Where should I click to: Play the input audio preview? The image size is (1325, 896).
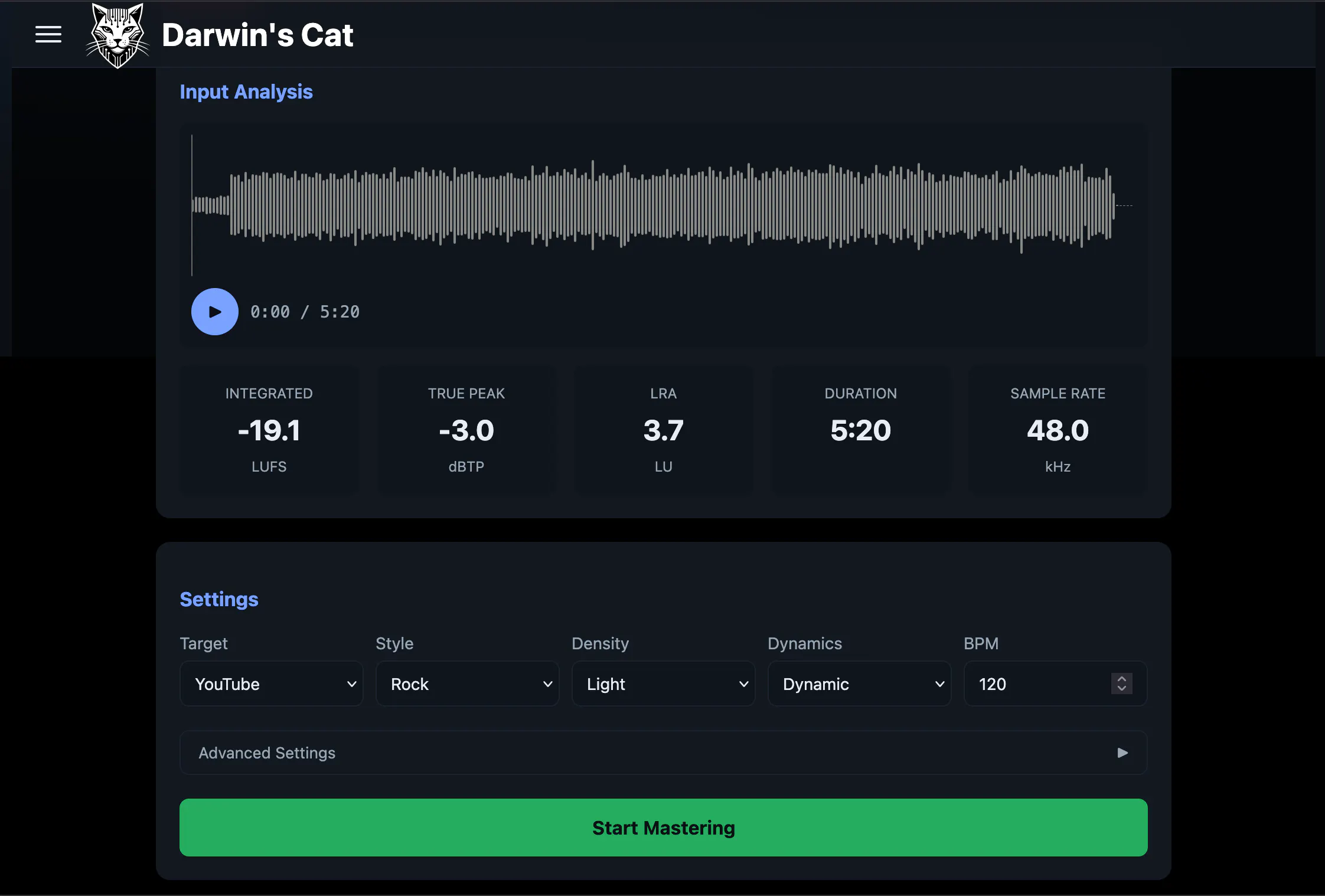click(215, 312)
